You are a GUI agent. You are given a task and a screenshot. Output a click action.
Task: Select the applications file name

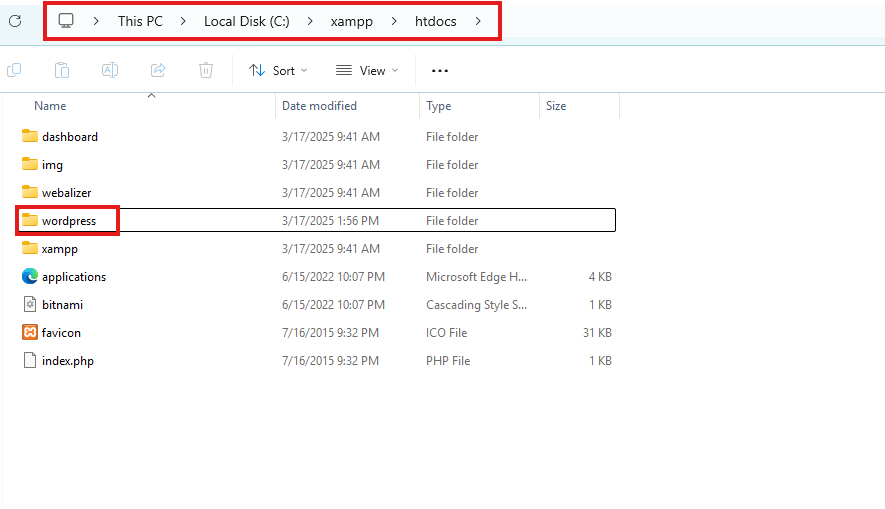click(x=74, y=277)
